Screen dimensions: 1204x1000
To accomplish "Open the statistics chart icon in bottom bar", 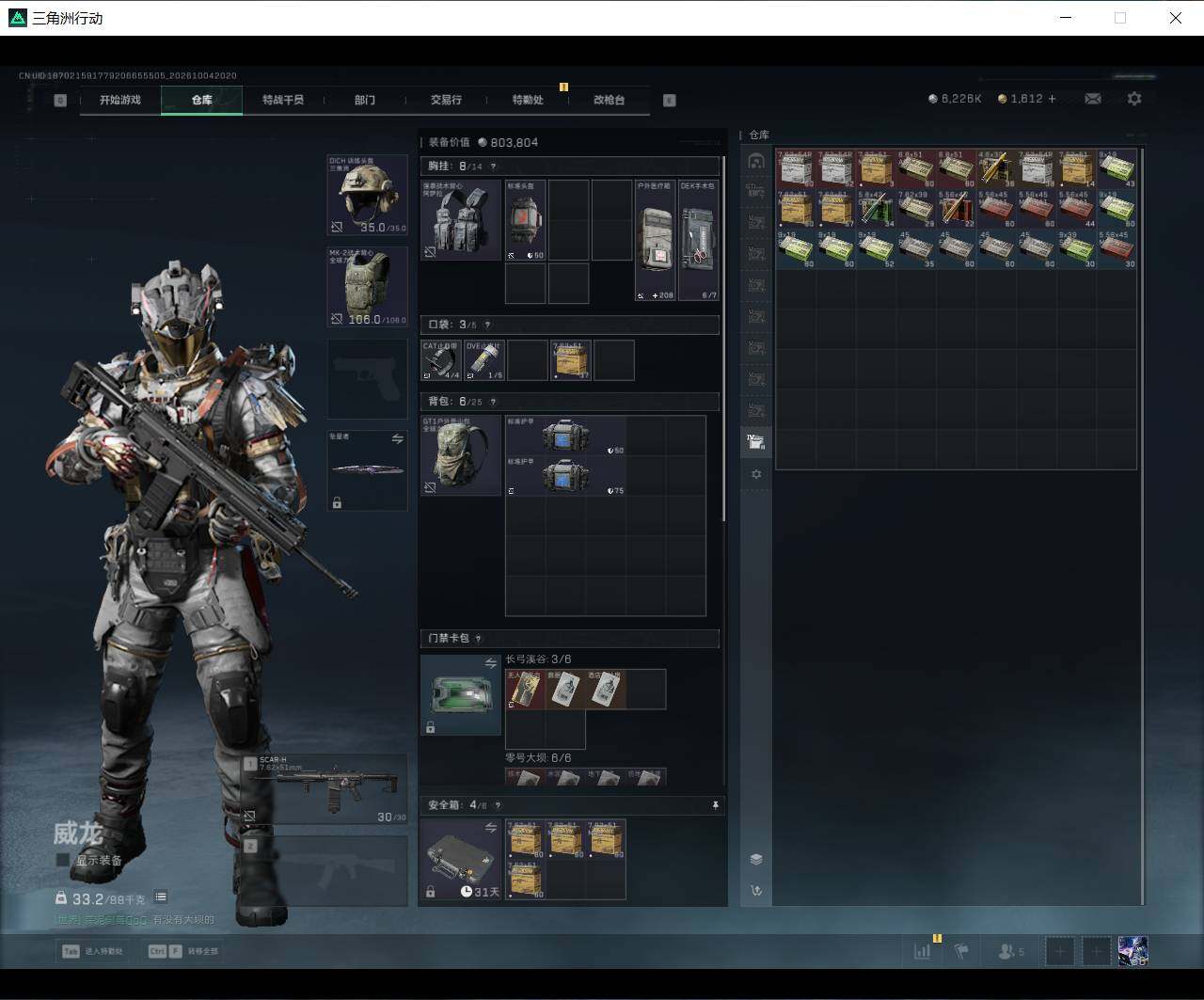I will tap(922, 951).
